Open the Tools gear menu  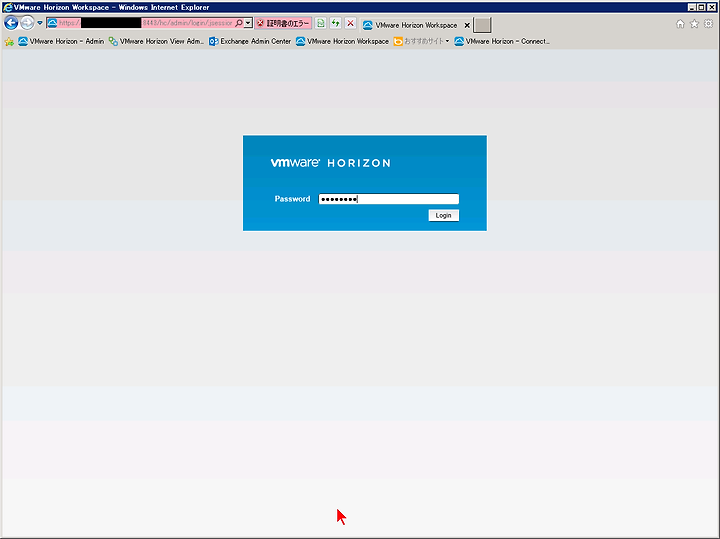point(709,23)
